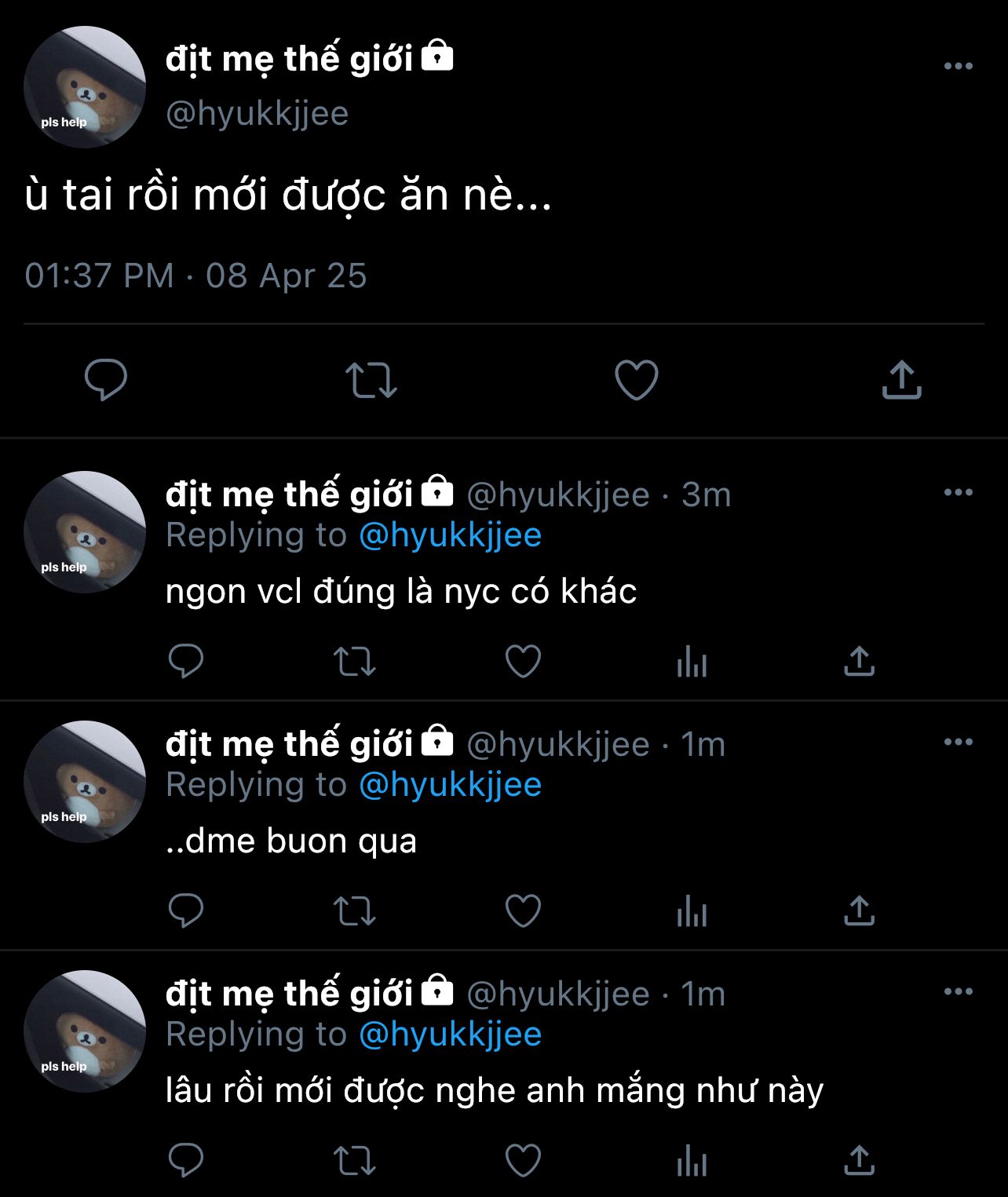This screenshot has height=1197, width=1008.
Task: Share the main tweet
Action: point(901,380)
